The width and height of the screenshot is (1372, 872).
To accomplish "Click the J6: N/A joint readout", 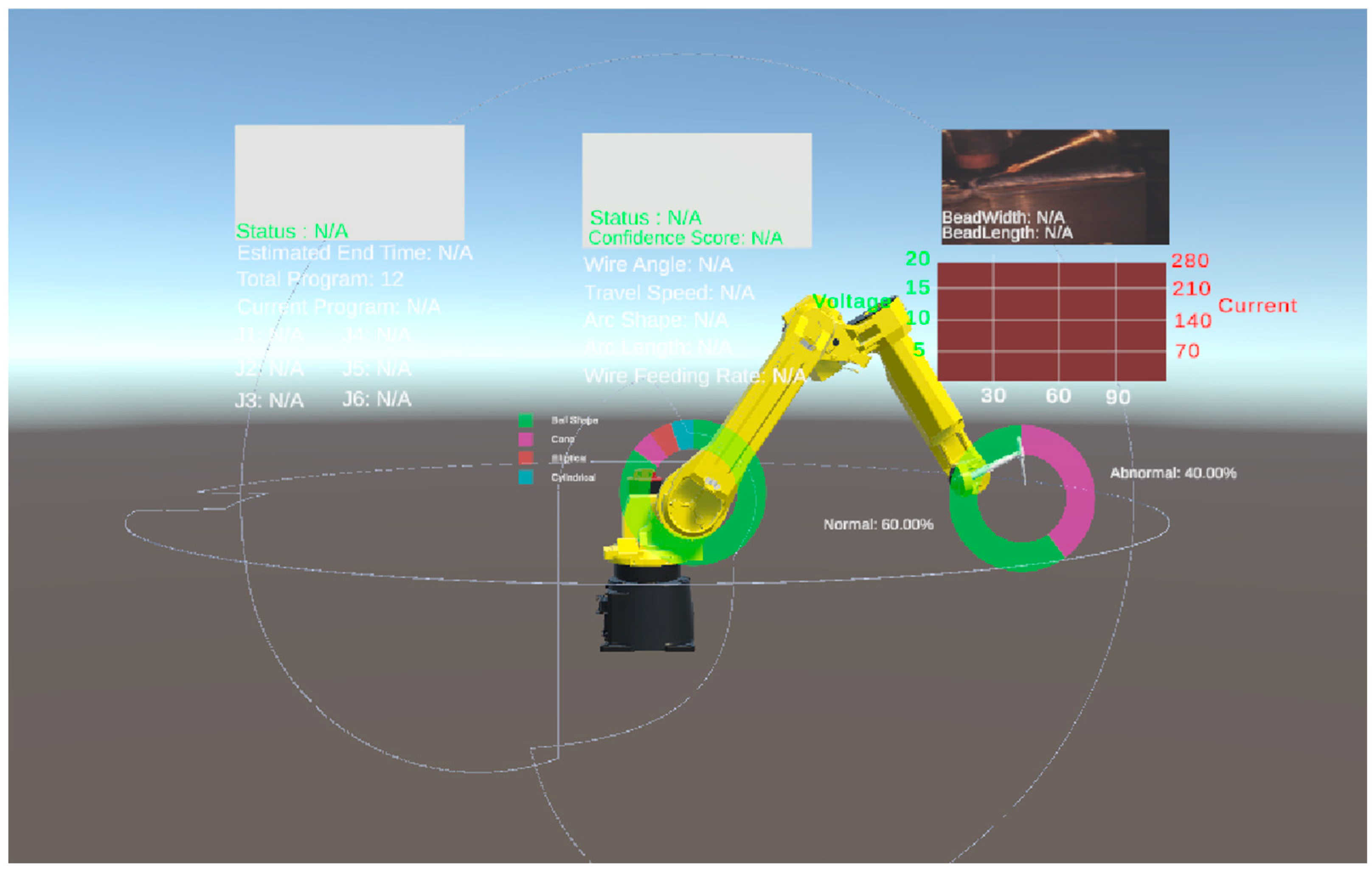I will coord(376,399).
